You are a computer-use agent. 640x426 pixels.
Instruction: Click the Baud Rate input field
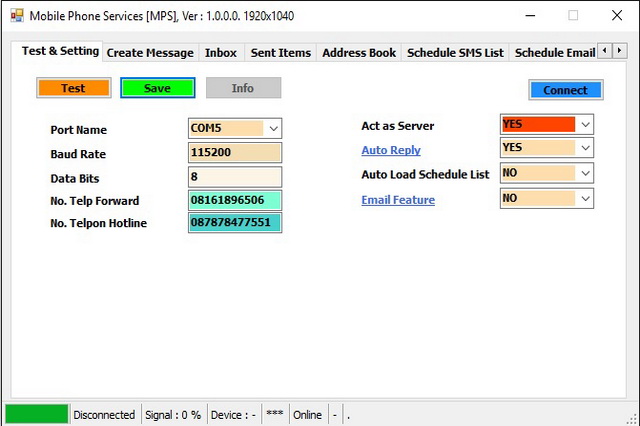pos(234,153)
